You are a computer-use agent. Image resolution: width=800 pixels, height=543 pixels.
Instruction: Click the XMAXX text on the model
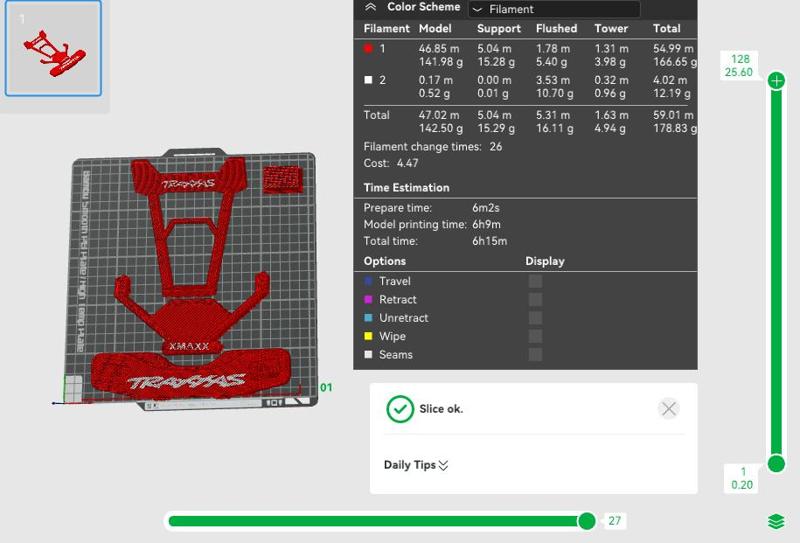tap(189, 347)
